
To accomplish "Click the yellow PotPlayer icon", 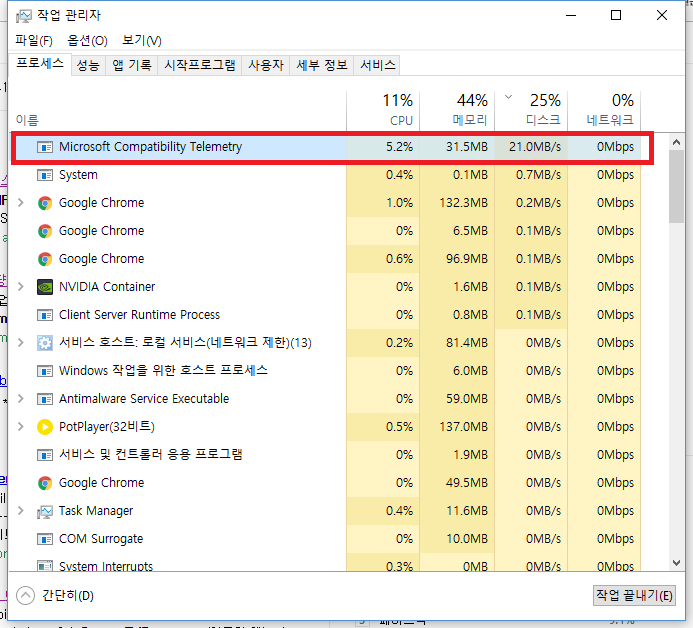I will pyautogui.click(x=45, y=427).
